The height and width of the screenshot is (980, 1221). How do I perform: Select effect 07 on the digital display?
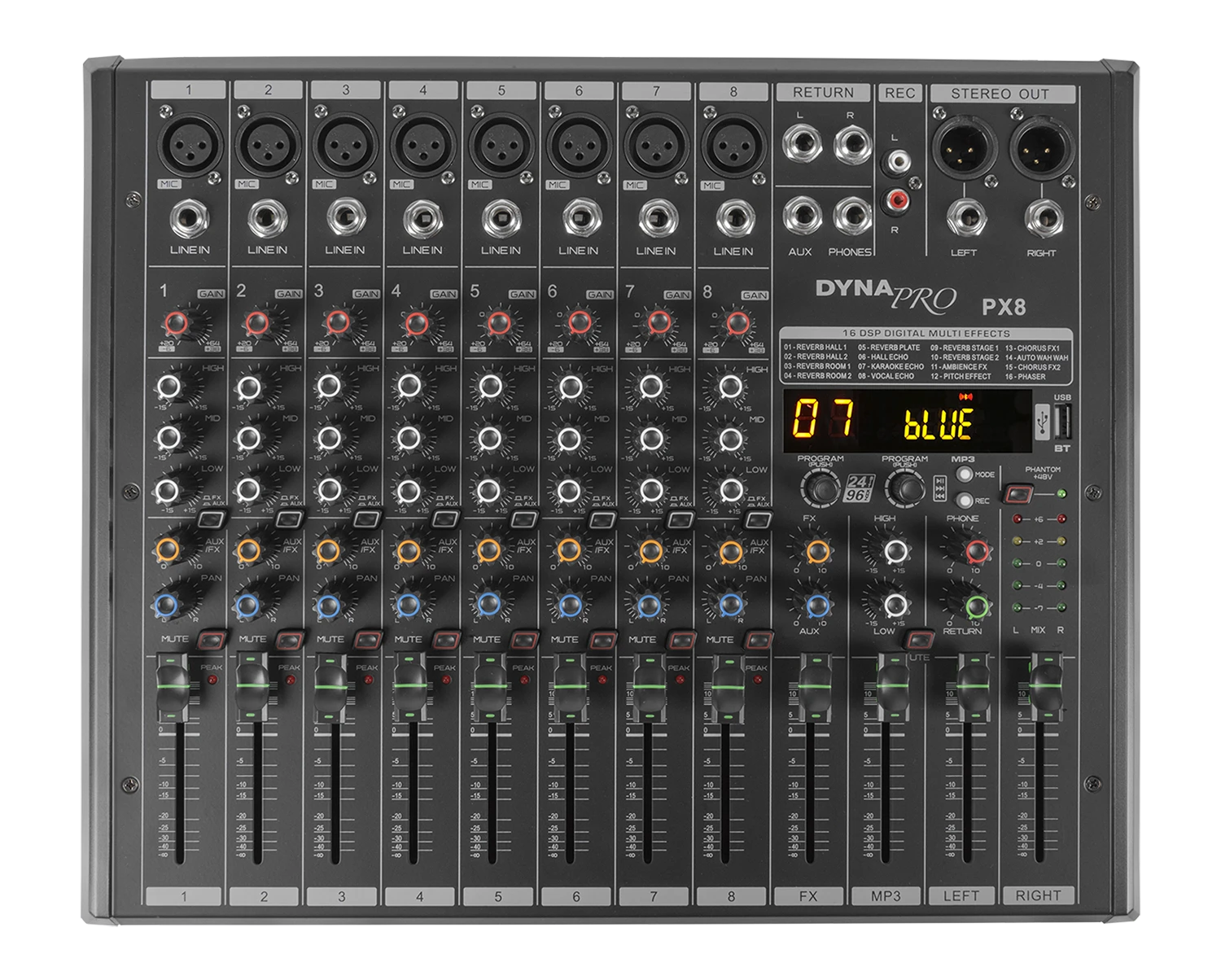821,417
